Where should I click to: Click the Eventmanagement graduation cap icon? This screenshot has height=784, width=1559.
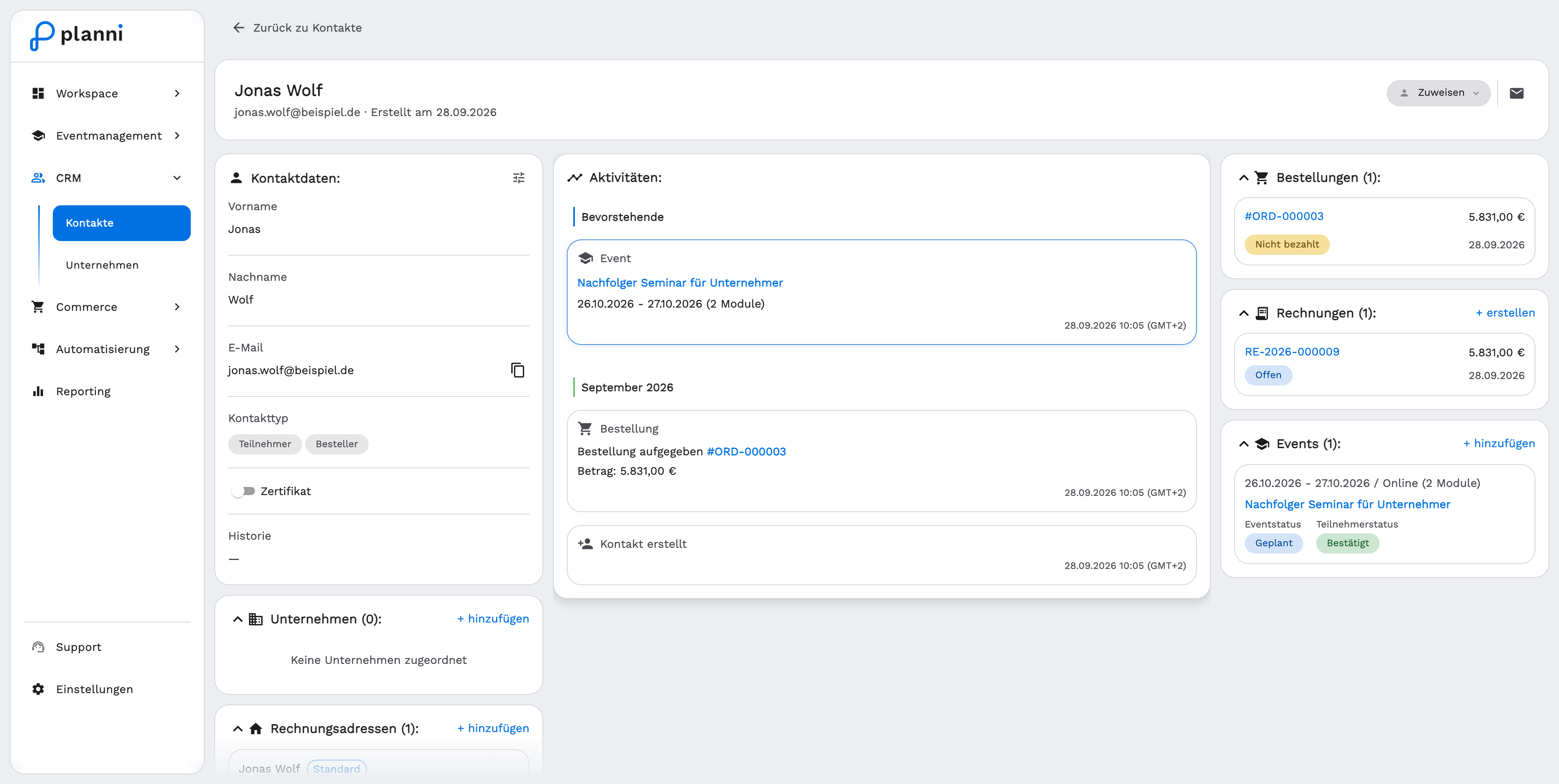[38, 136]
